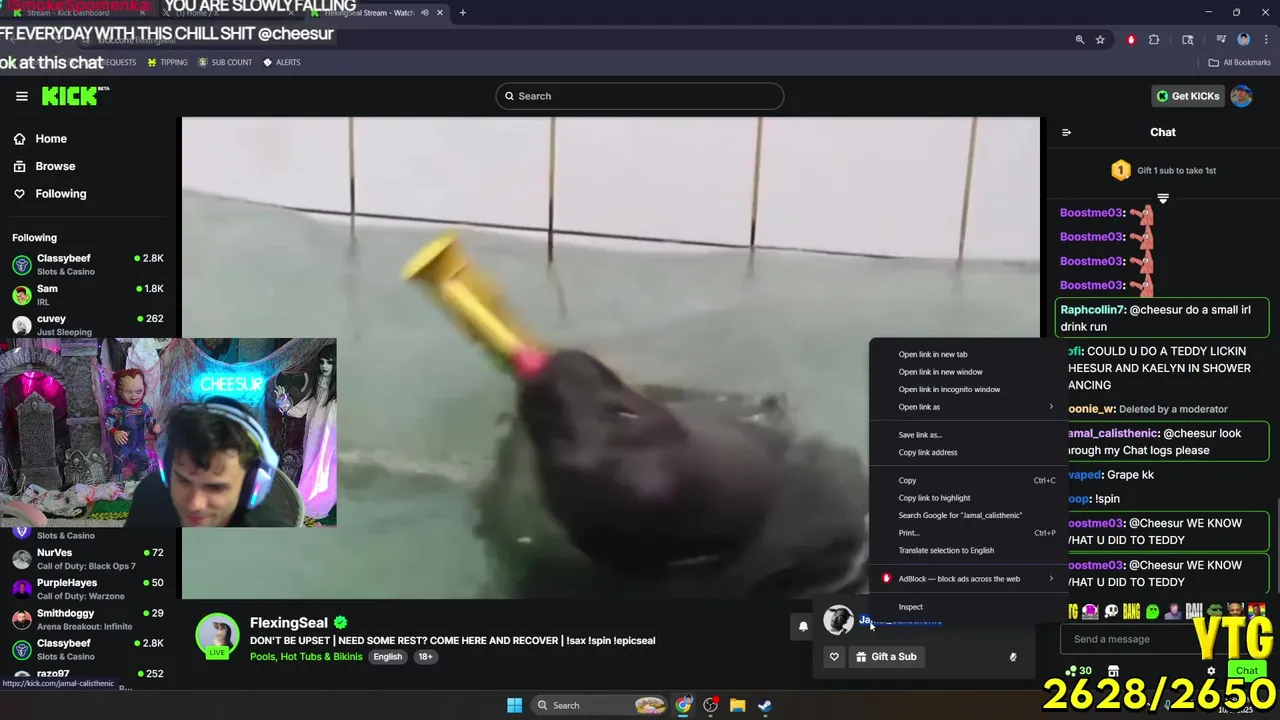Open the Following page in sidebar
This screenshot has width=1280, height=720.
click(x=50, y=194)
